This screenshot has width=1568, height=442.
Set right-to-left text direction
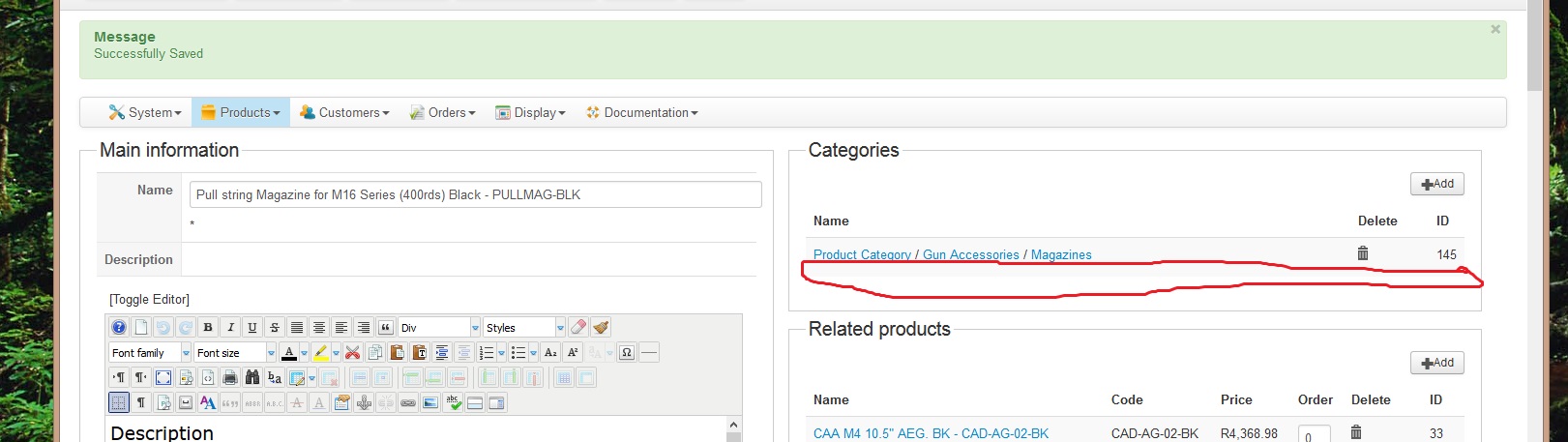pos(141,377)
